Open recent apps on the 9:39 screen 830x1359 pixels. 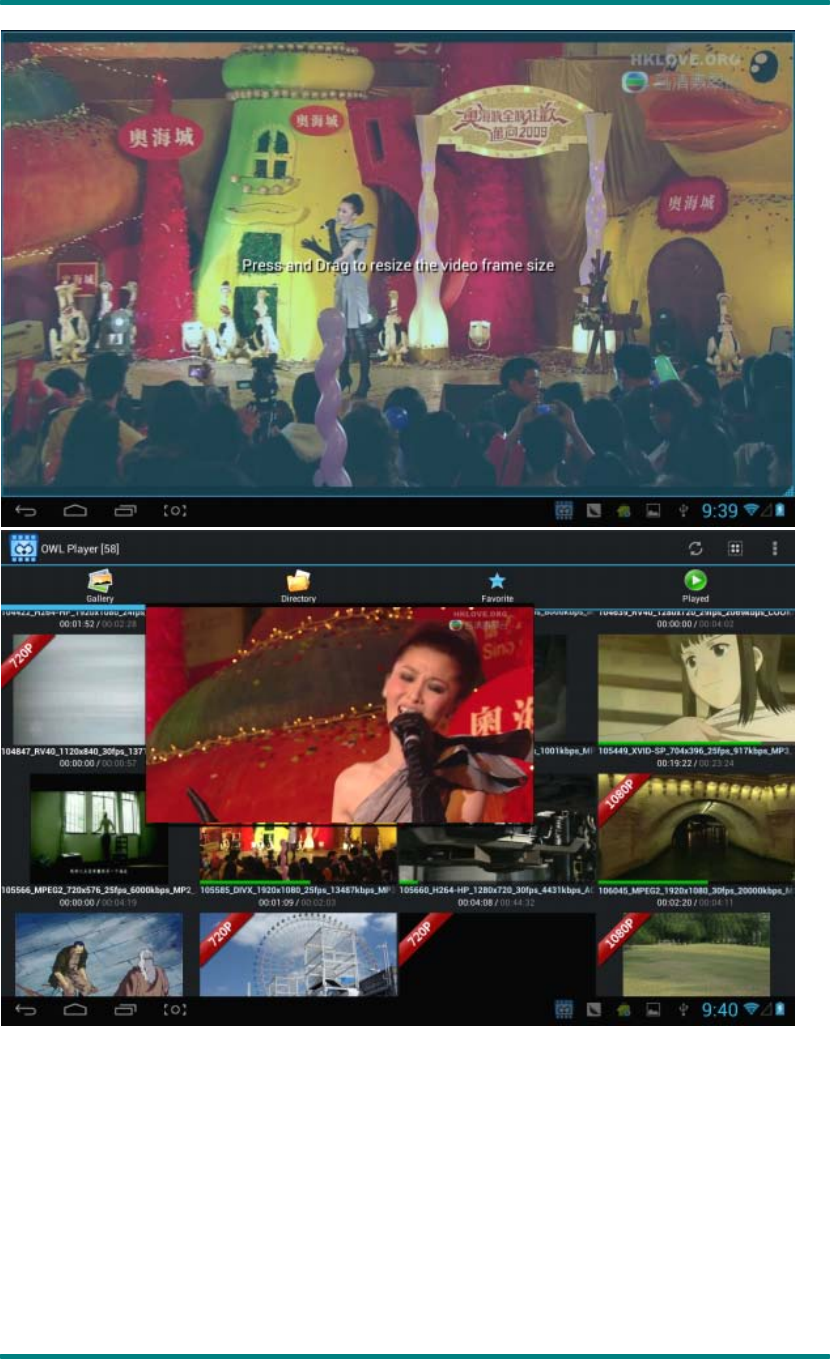point(125,511)
